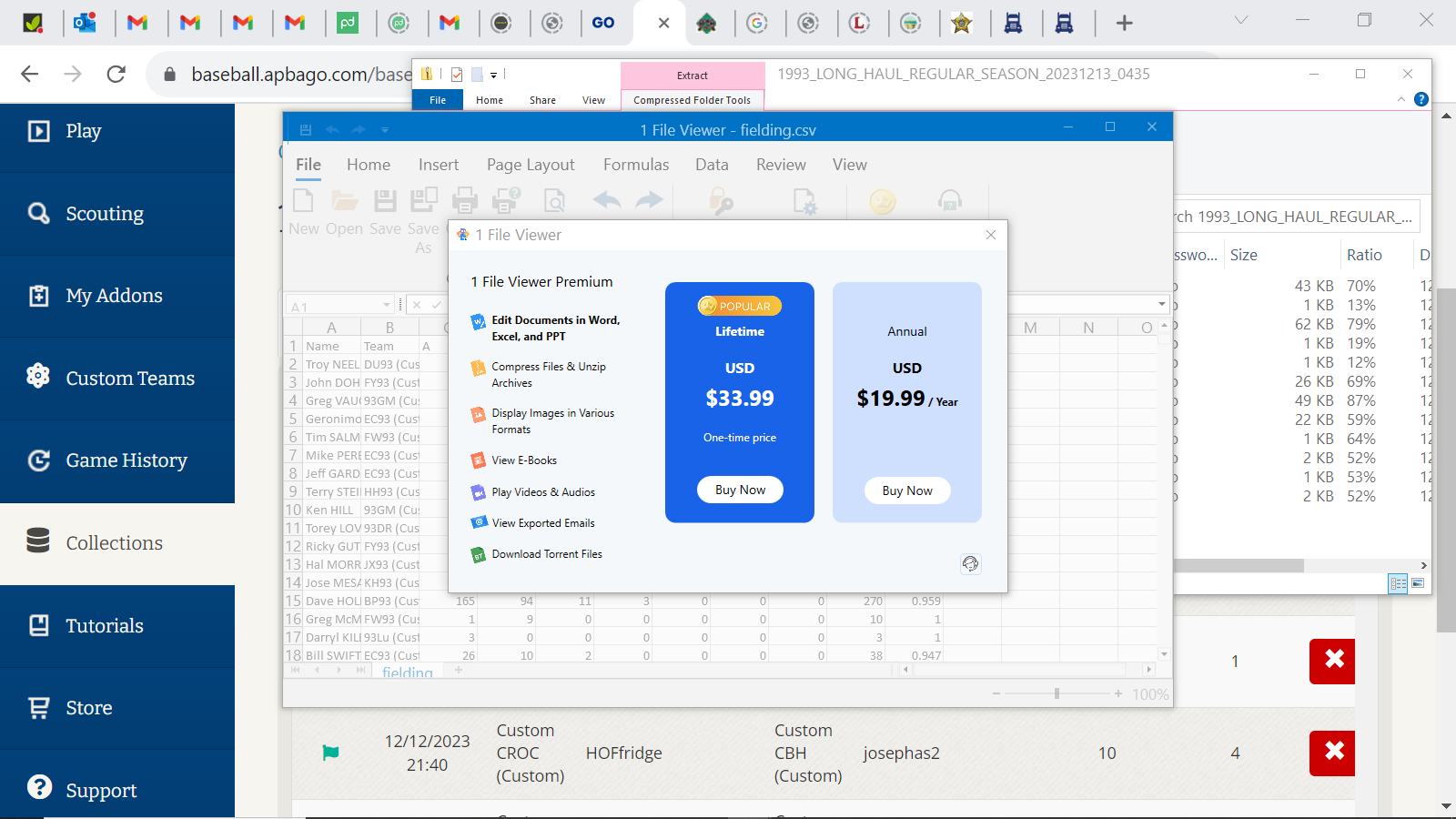Click the support headset icon in premium dialog
The width and height of the screenshot is (1456, 819).
[971, 564]
